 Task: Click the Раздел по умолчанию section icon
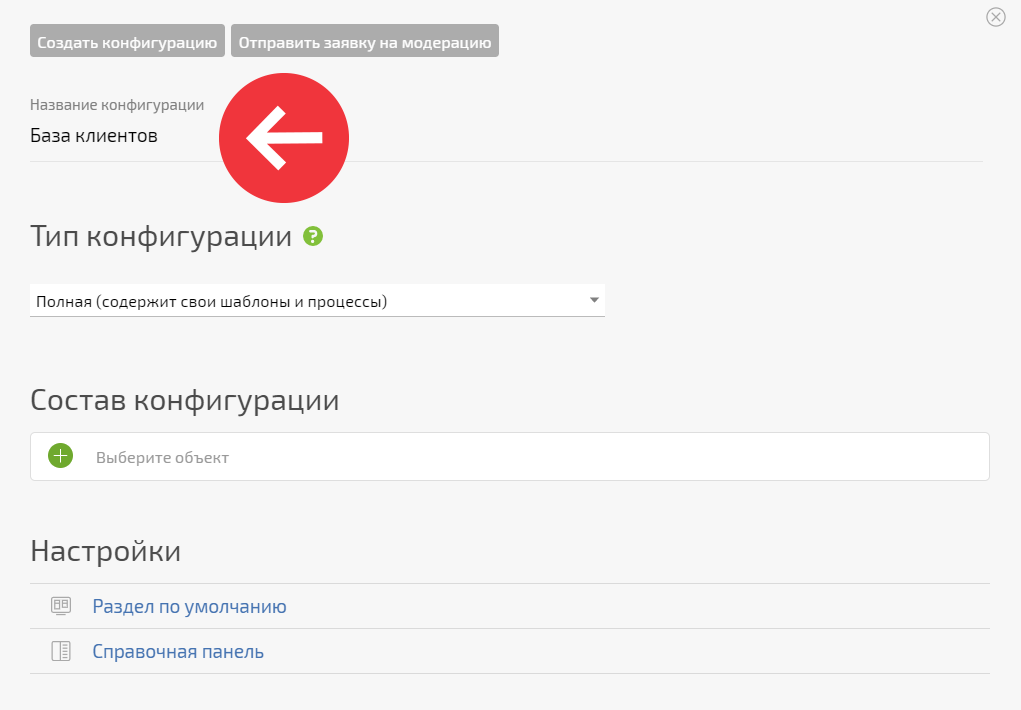pos(61,606)
